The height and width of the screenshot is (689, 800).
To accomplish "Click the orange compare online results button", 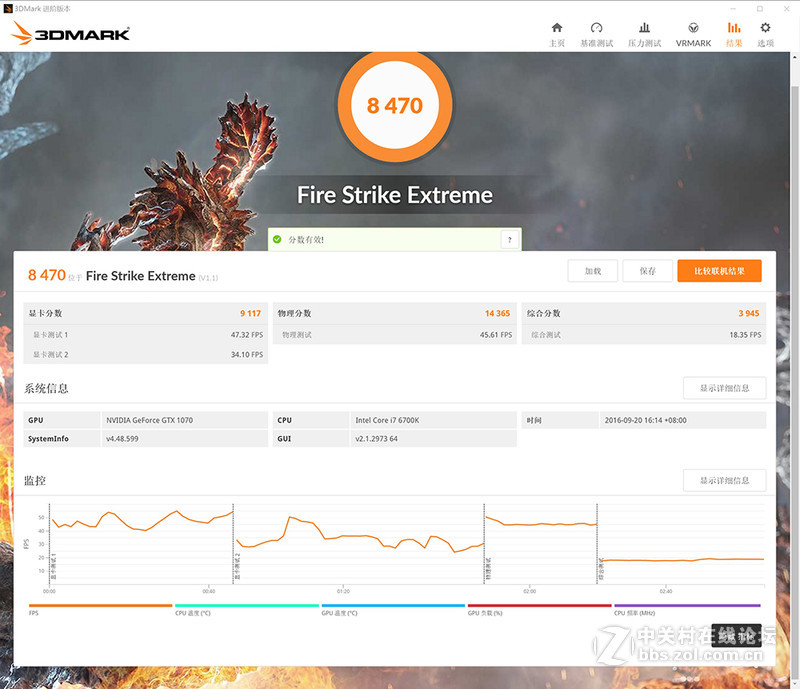I will (719, 271).
